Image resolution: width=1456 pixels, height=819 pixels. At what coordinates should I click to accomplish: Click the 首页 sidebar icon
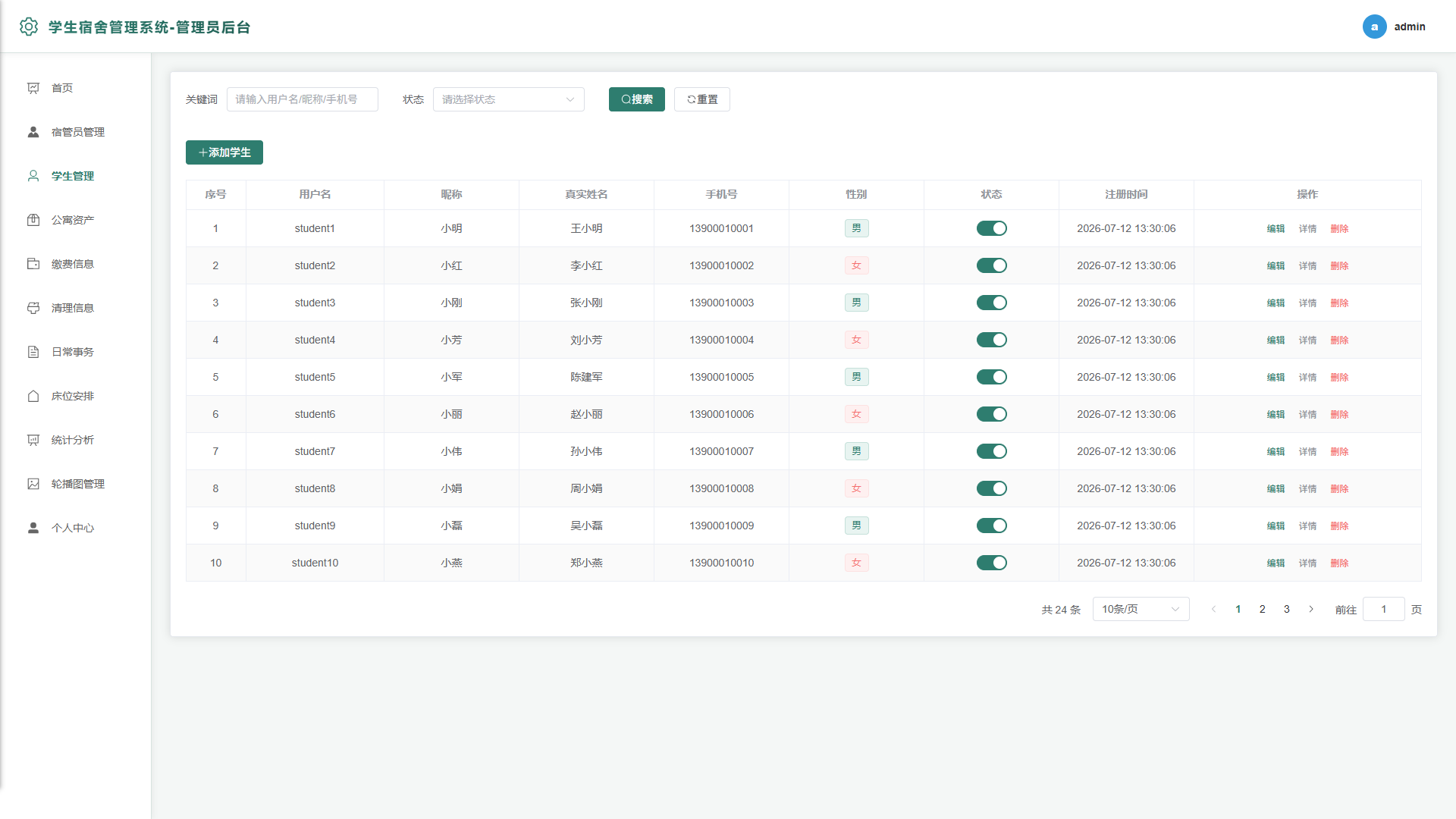coord(33,88)
